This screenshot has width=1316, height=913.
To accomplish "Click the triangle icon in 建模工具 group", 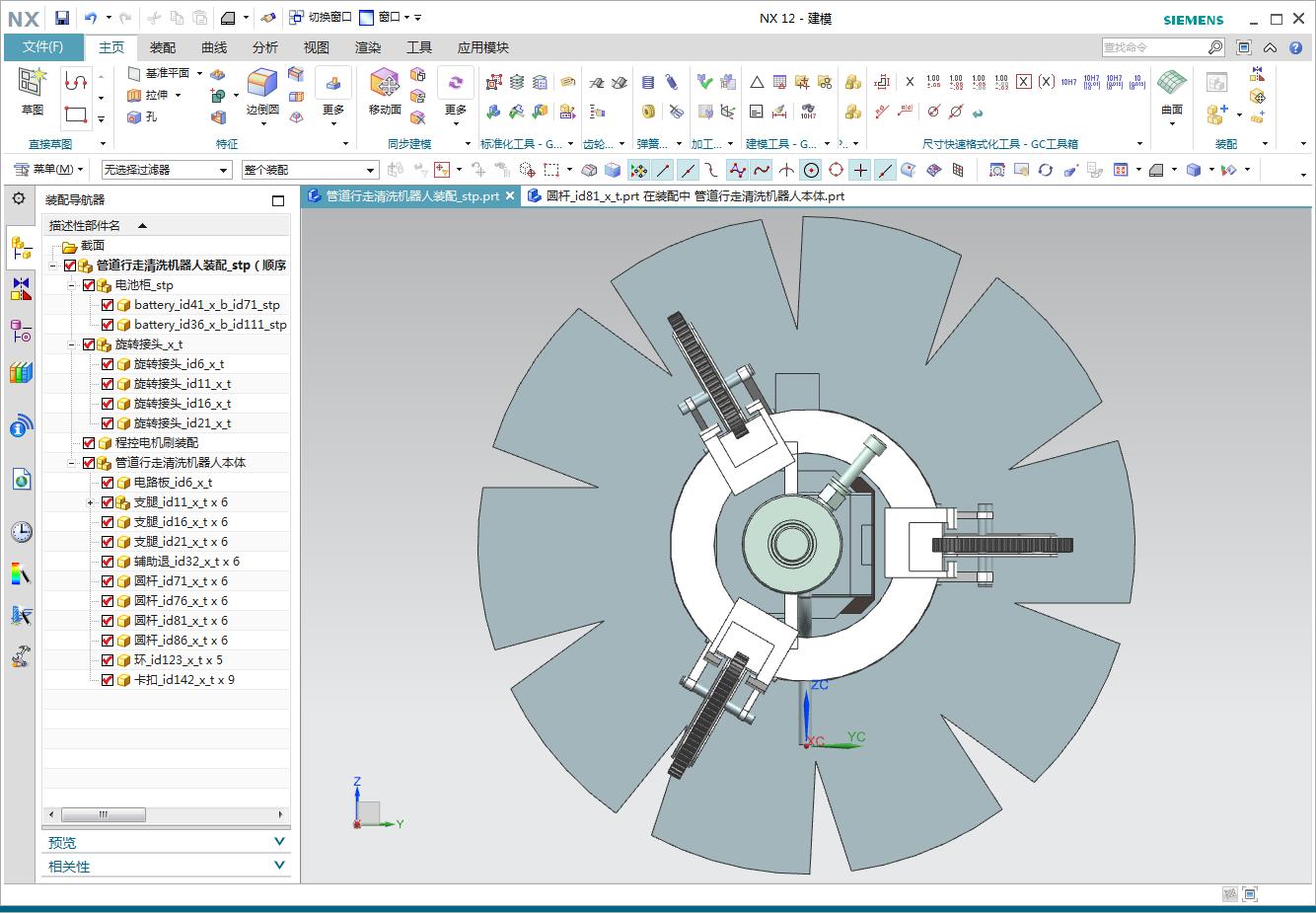I will pos(757,82).
